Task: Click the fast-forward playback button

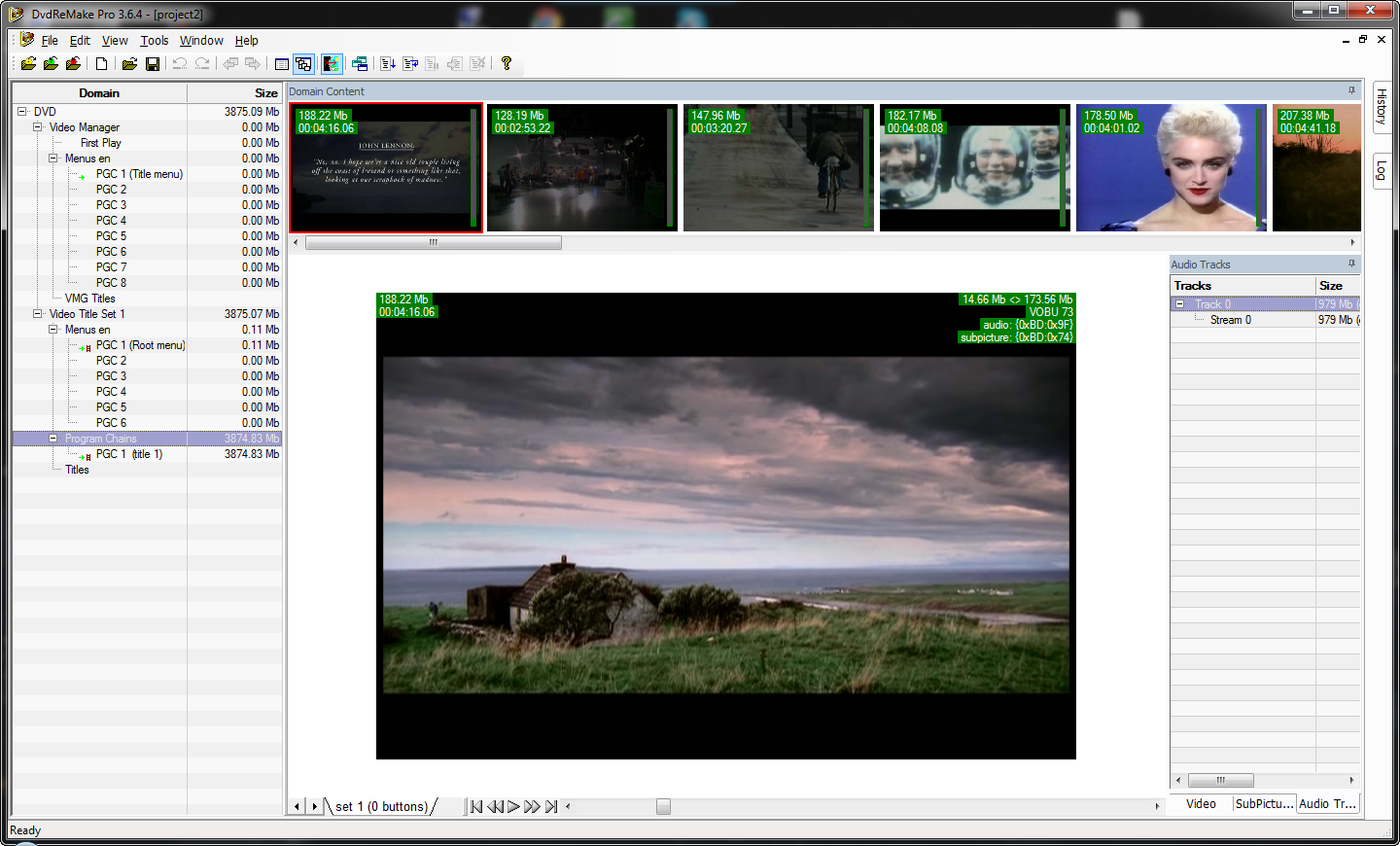Action: [x=532, y=806]
